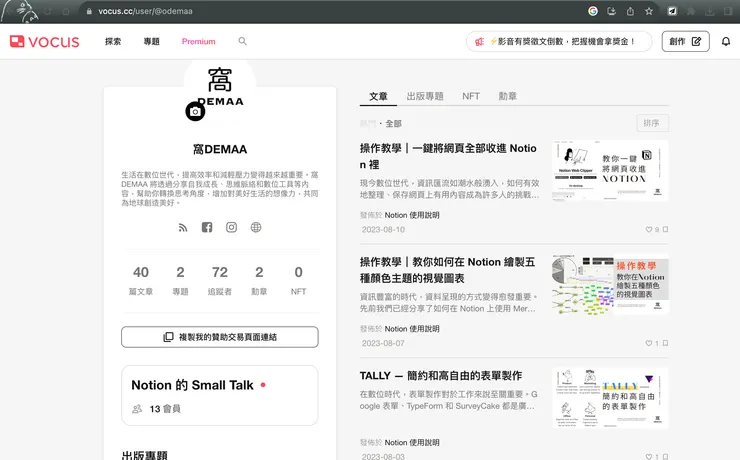Open the notifications bell
Image resolution: width=740 pixels, height=460 pixels.
726,42
